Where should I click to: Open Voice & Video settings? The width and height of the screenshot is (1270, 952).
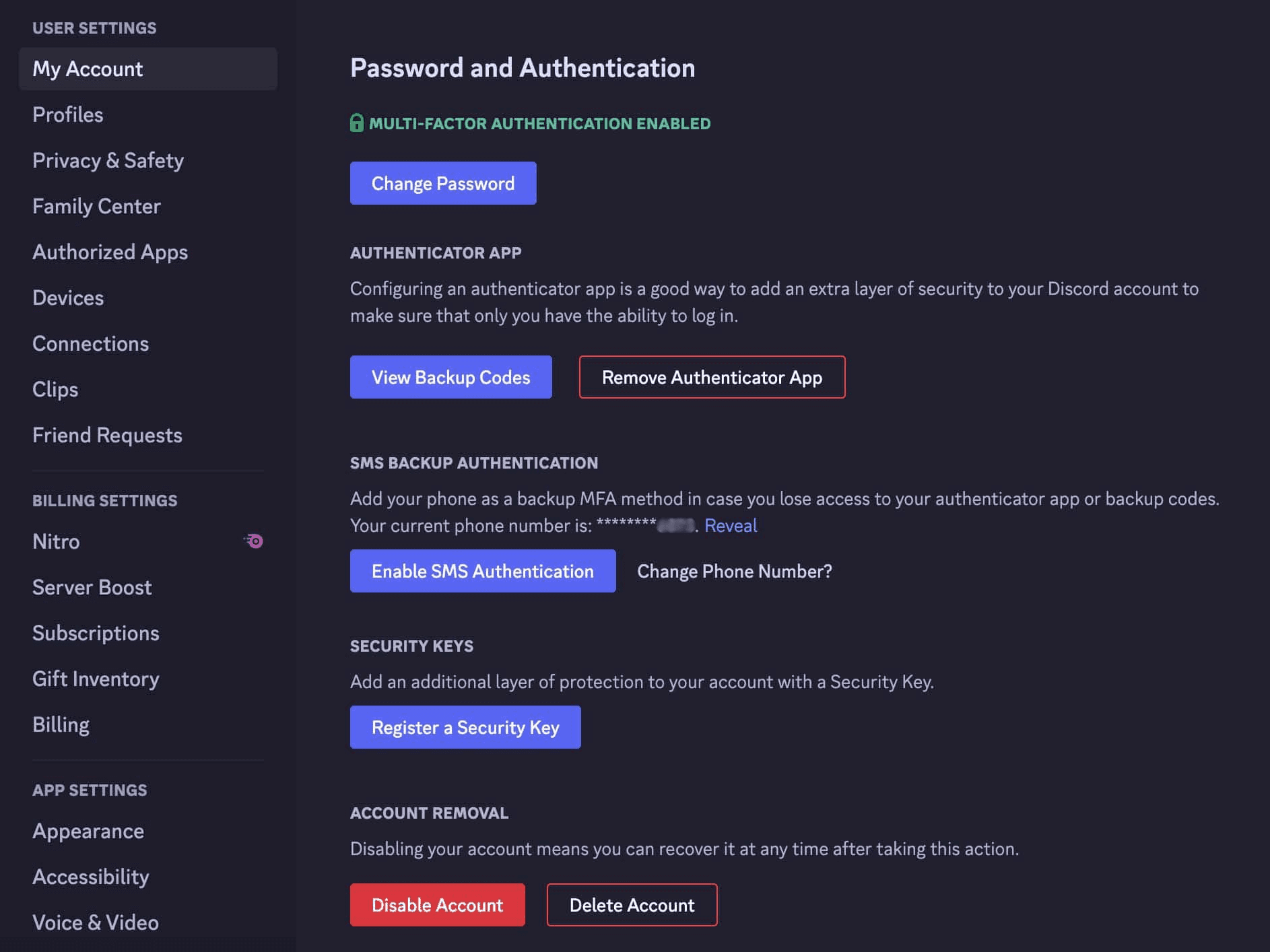(148, 922)
